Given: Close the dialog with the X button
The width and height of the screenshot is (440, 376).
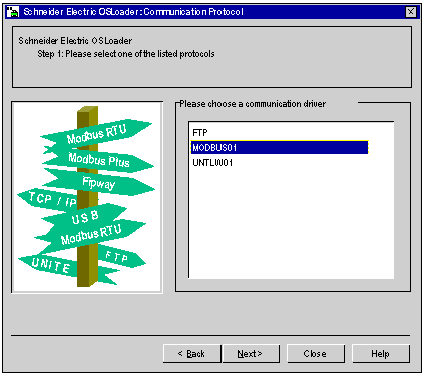Looking at the screenshot, I should pyautogui.click(x=411, y=12).
